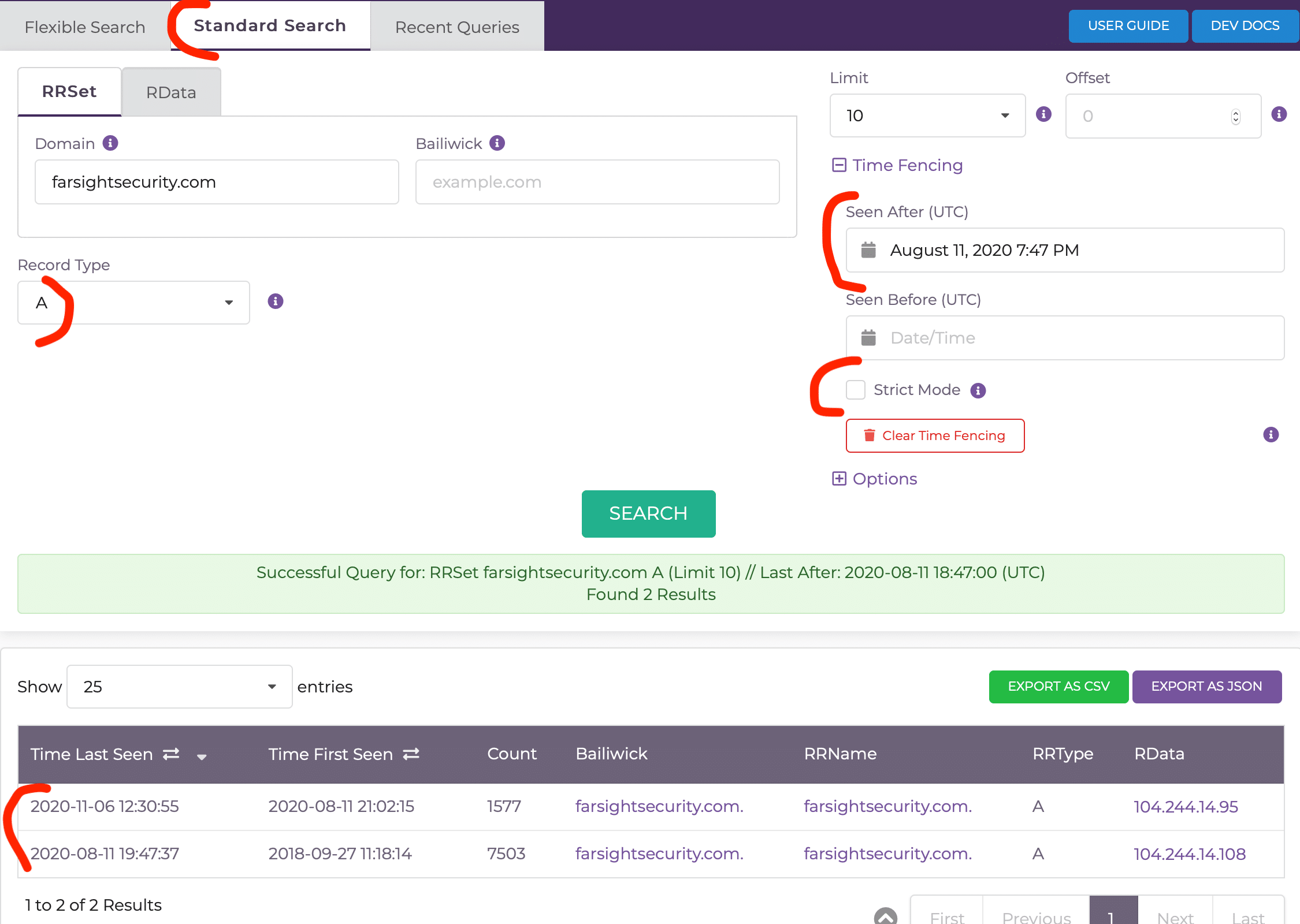Open the Bailiwick info icon

497,143
